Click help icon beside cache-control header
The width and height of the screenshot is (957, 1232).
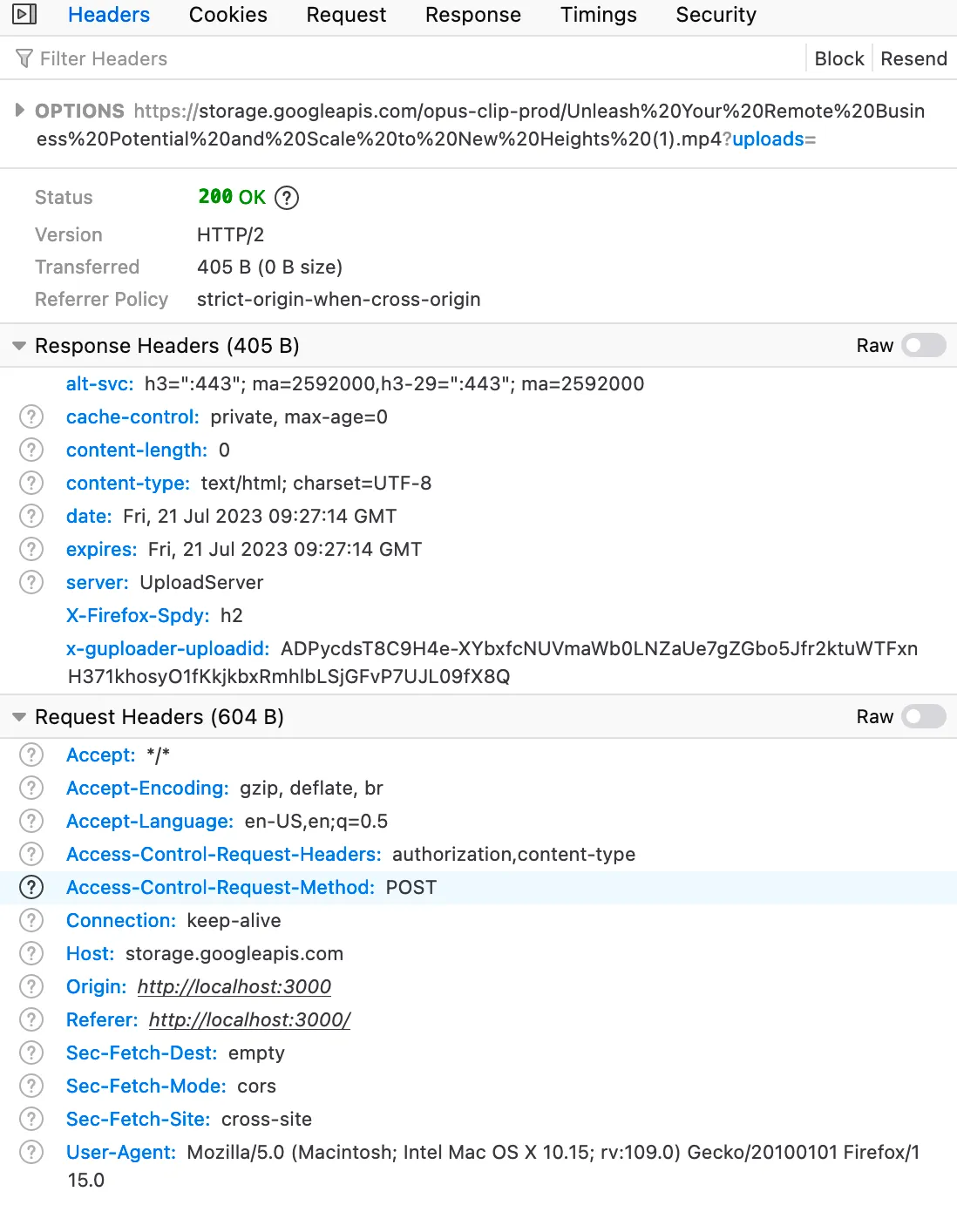(31, 417)
